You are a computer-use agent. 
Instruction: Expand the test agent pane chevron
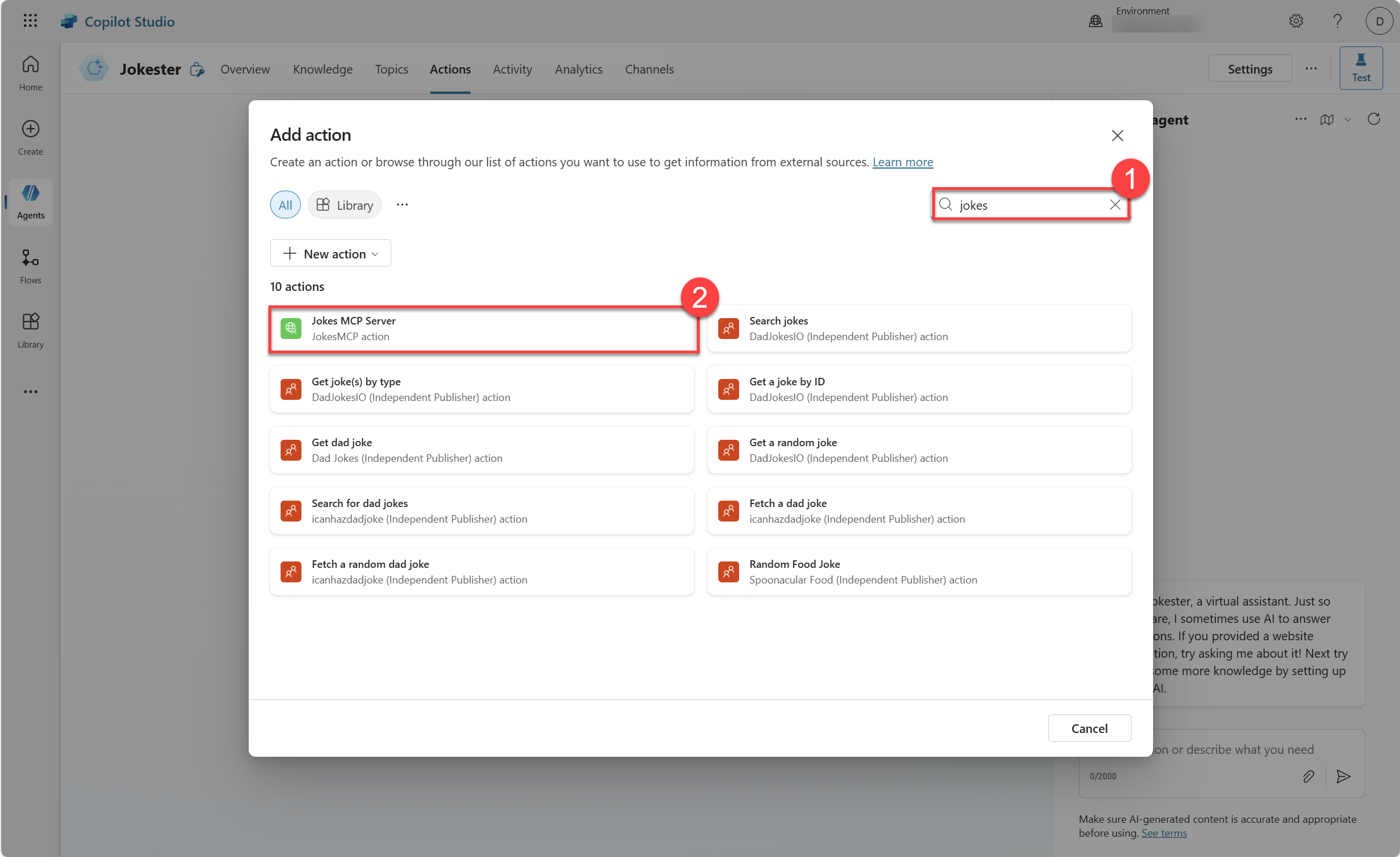point(1347,119)
